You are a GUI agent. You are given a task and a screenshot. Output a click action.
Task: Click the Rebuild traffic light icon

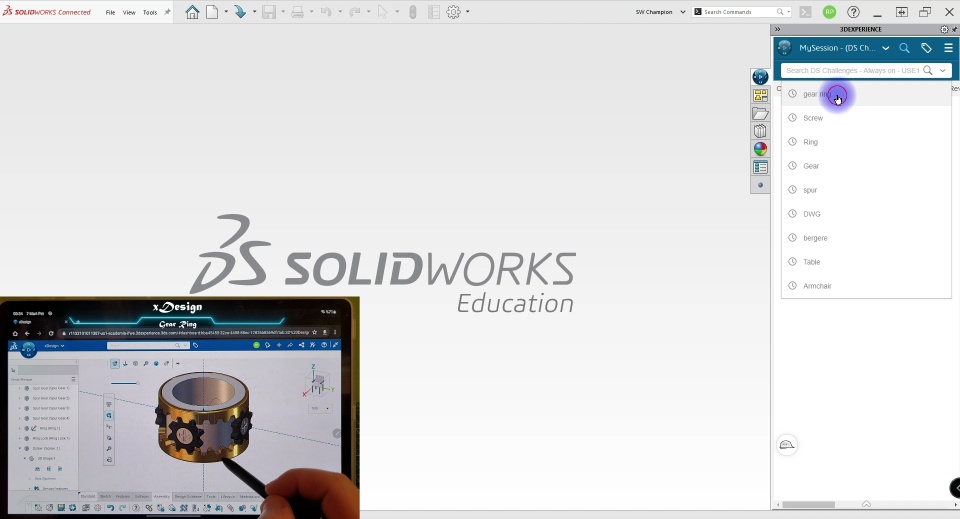tap(413, 12)
